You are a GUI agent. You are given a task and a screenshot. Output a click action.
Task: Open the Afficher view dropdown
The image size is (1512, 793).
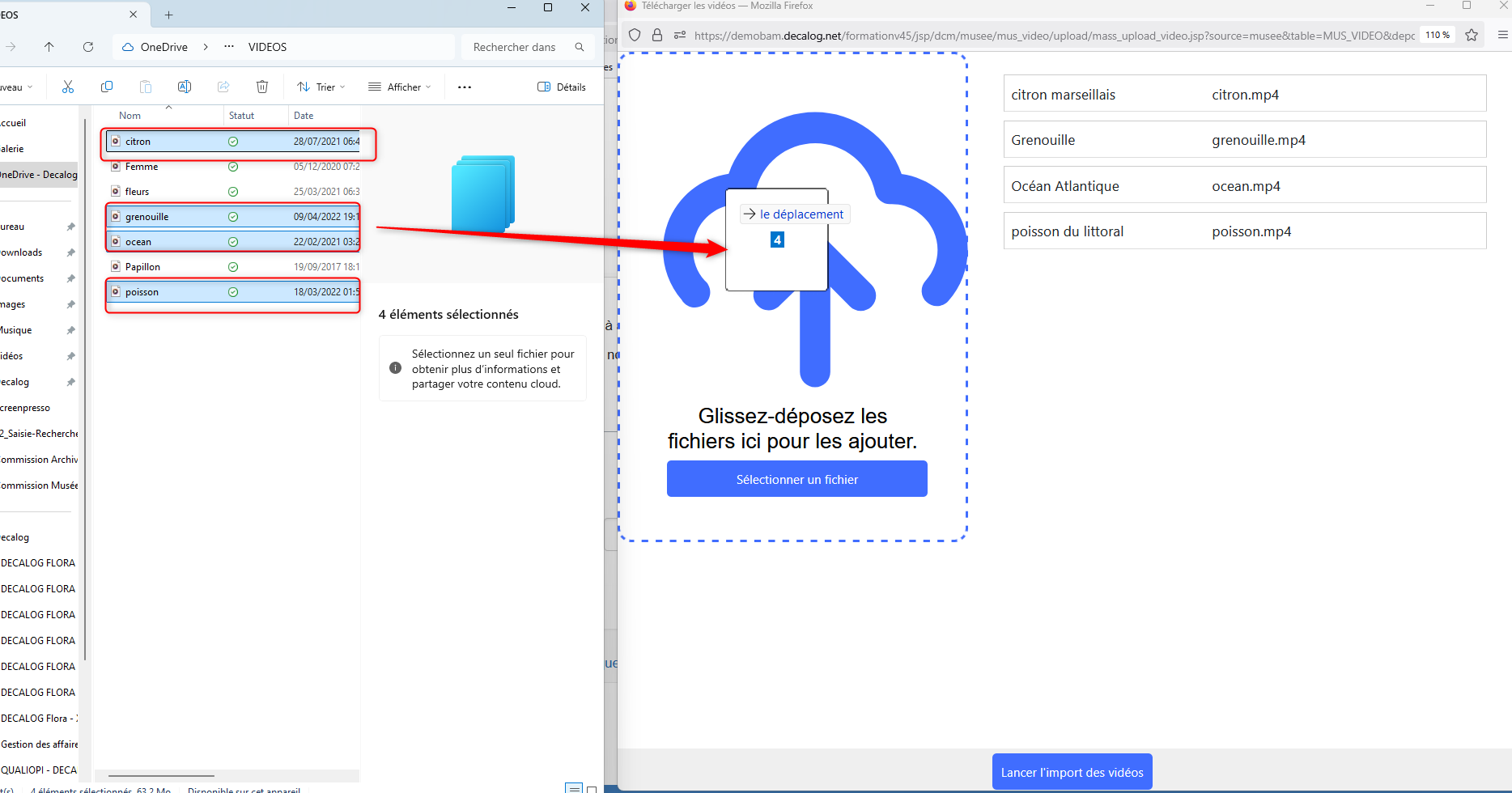tap(400, 87)
